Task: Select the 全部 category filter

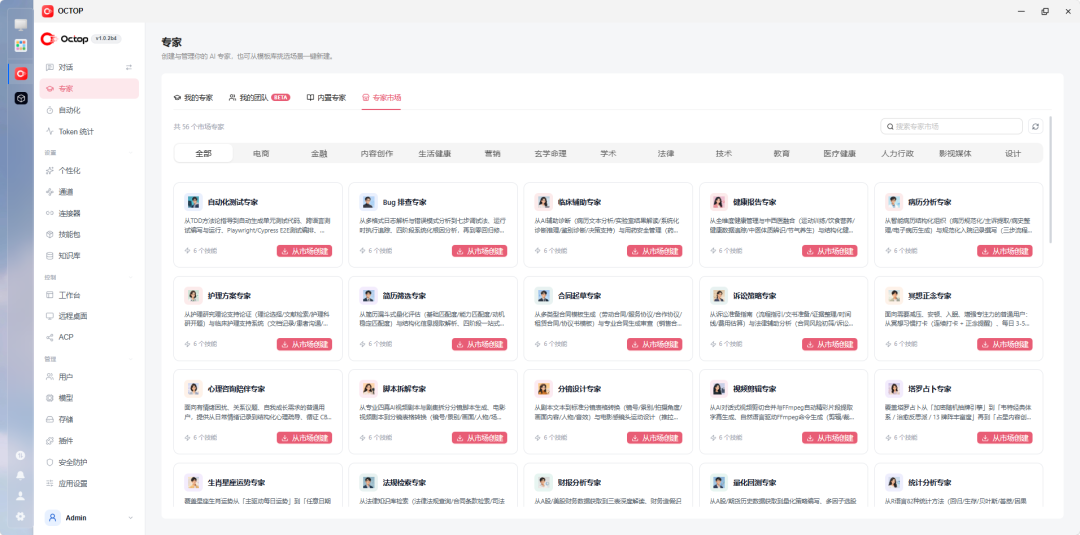Action: pyautogui.click(x=204, y=154)
